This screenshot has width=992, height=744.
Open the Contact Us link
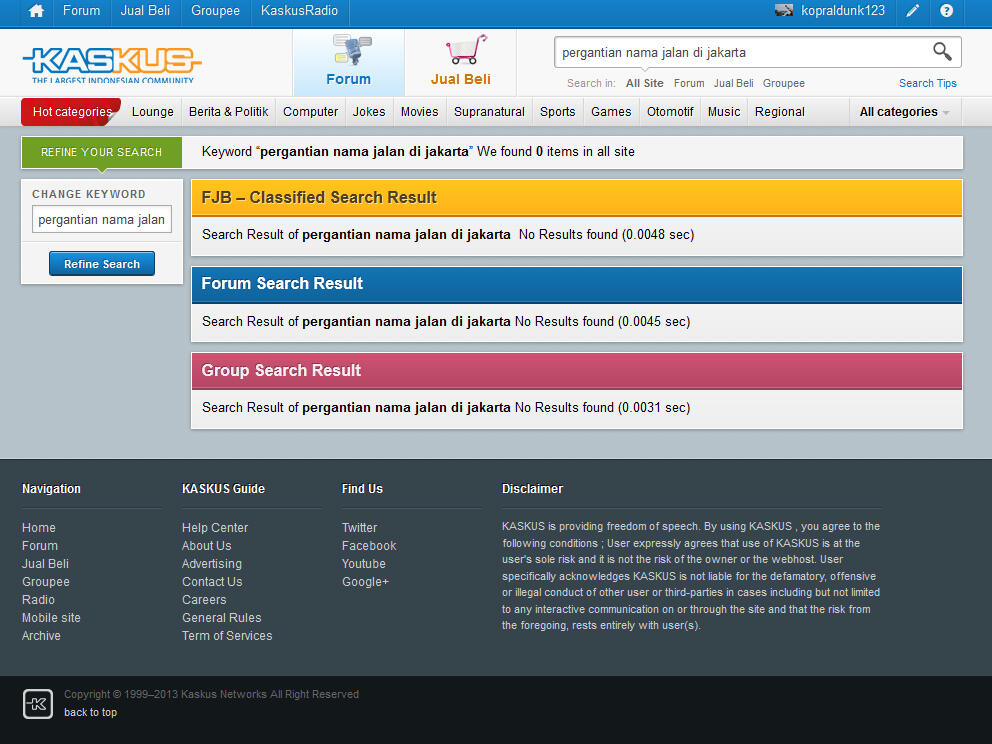(x=212, y=581)
